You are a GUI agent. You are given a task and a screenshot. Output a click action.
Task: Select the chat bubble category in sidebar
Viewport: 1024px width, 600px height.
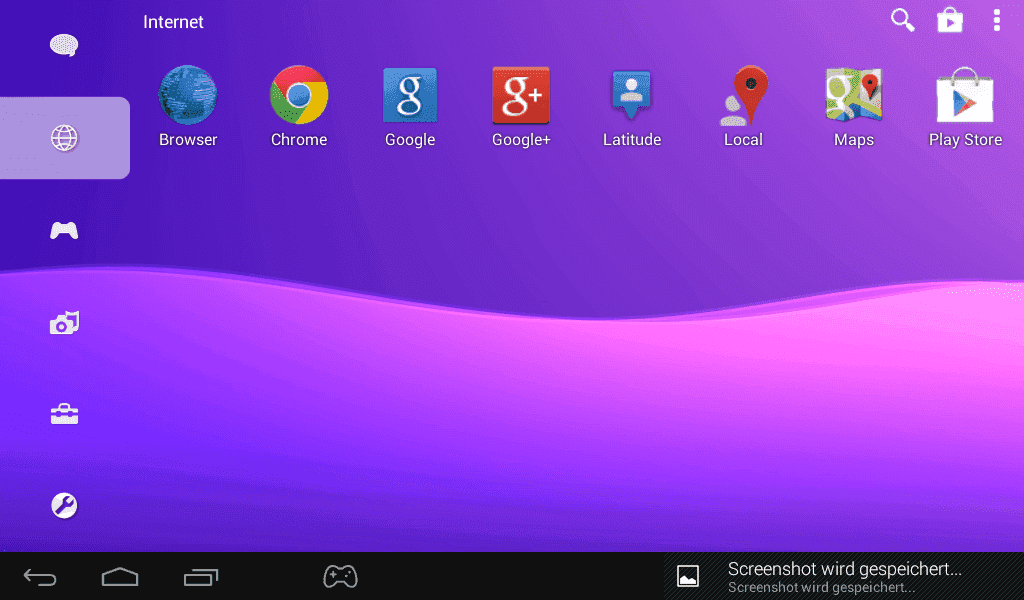click(64, 45)
